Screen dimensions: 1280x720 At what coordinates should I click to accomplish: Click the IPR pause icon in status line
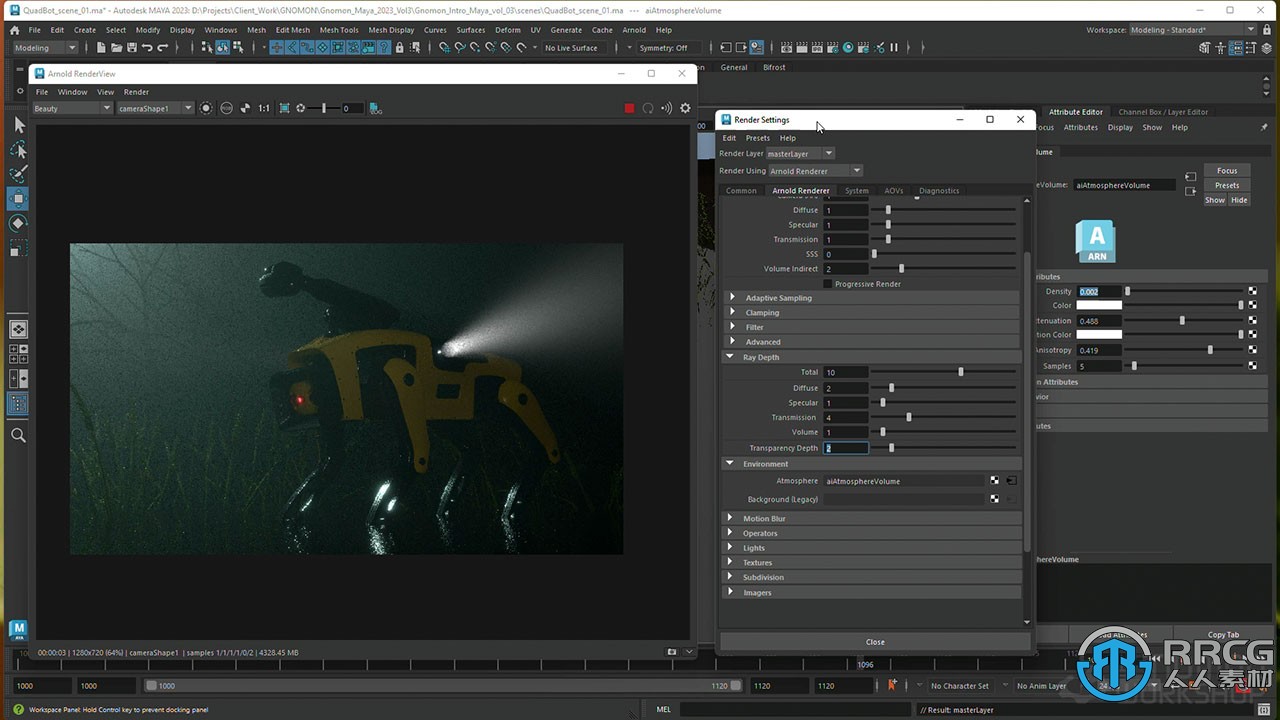point(894,47)
